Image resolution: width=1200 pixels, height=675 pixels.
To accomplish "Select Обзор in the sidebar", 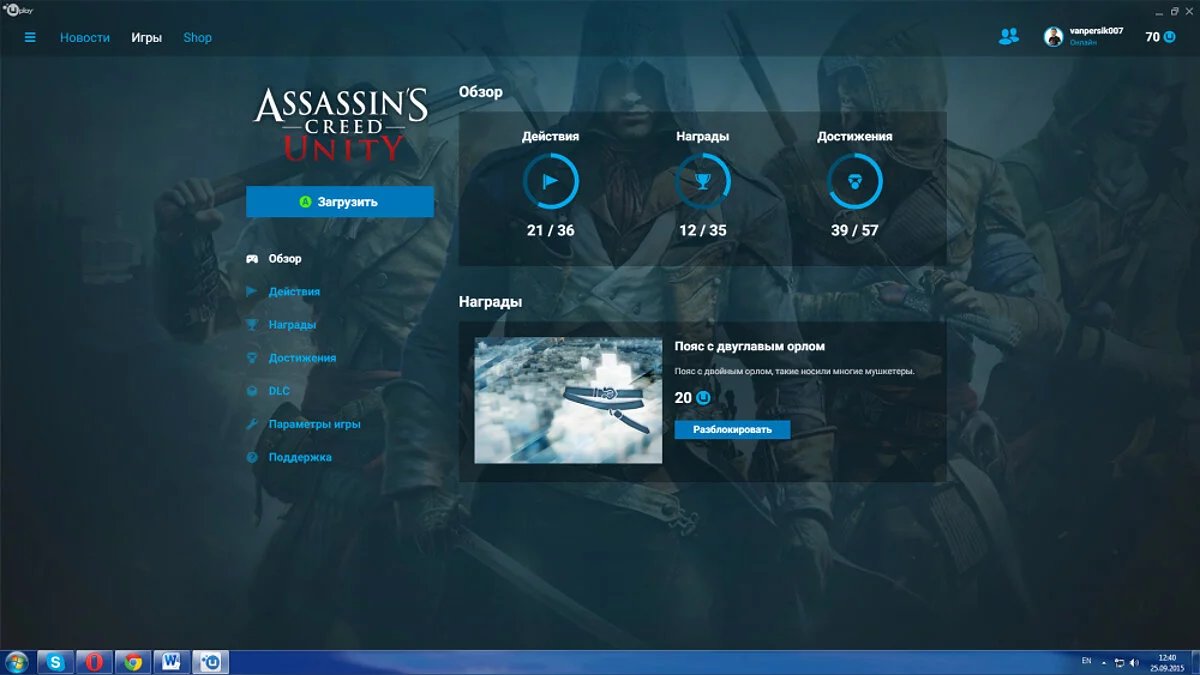I will point(285,258).
